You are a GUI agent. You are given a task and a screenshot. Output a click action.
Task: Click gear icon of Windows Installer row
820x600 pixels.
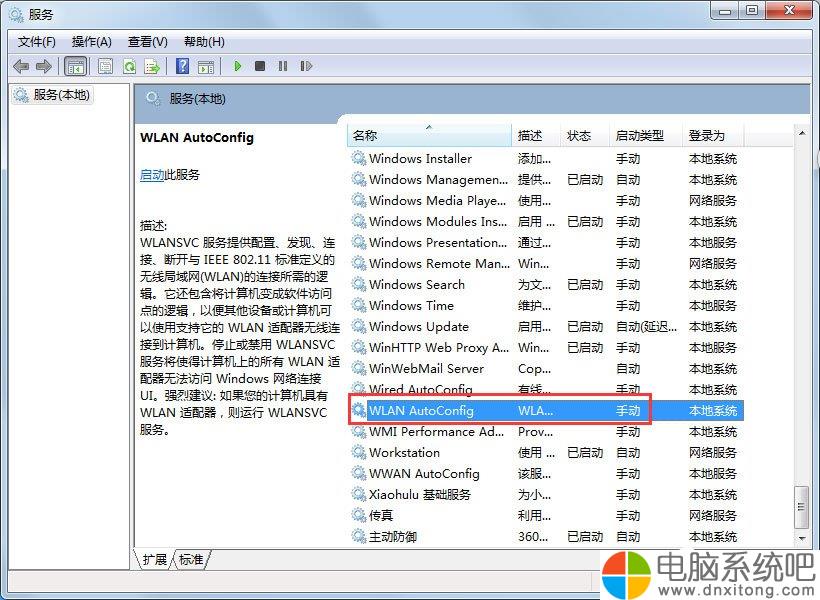click(x=358, y=158)
